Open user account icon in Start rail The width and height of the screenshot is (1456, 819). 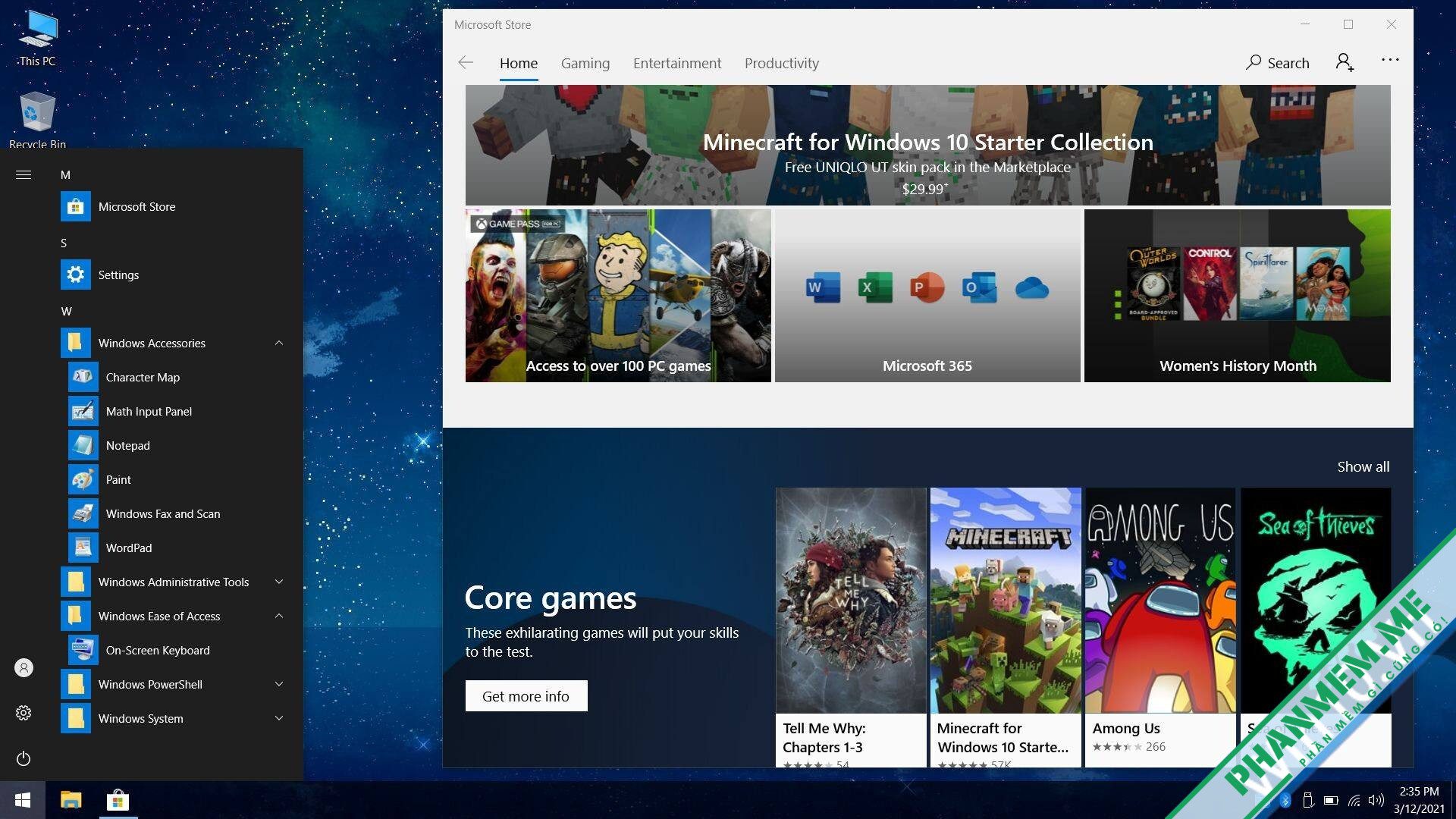[x=24, y=667]
